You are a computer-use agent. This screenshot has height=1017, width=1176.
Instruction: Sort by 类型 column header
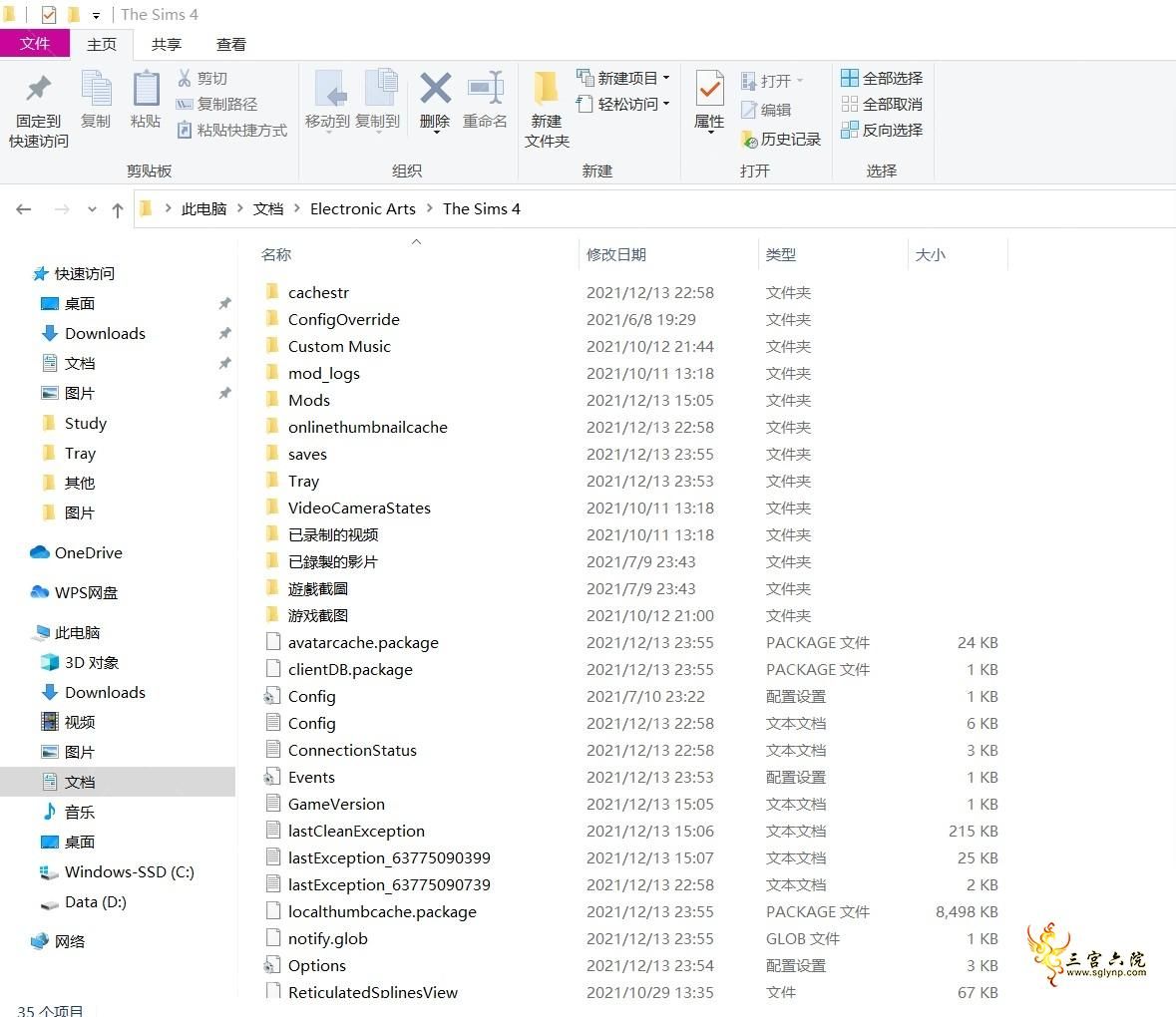click(x=781, y=255)
